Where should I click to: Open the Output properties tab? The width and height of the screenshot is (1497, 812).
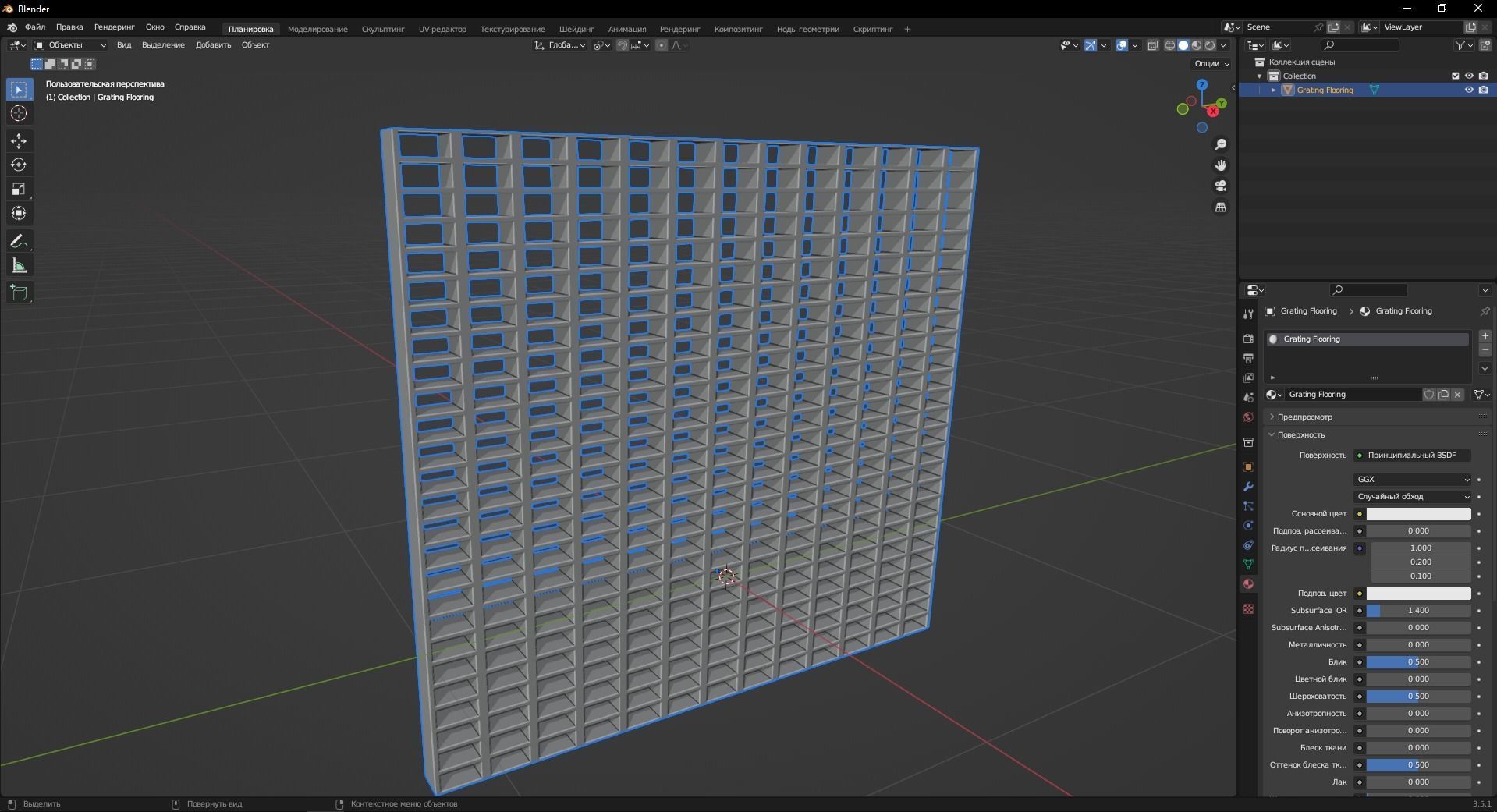[x=1248, y=358]
